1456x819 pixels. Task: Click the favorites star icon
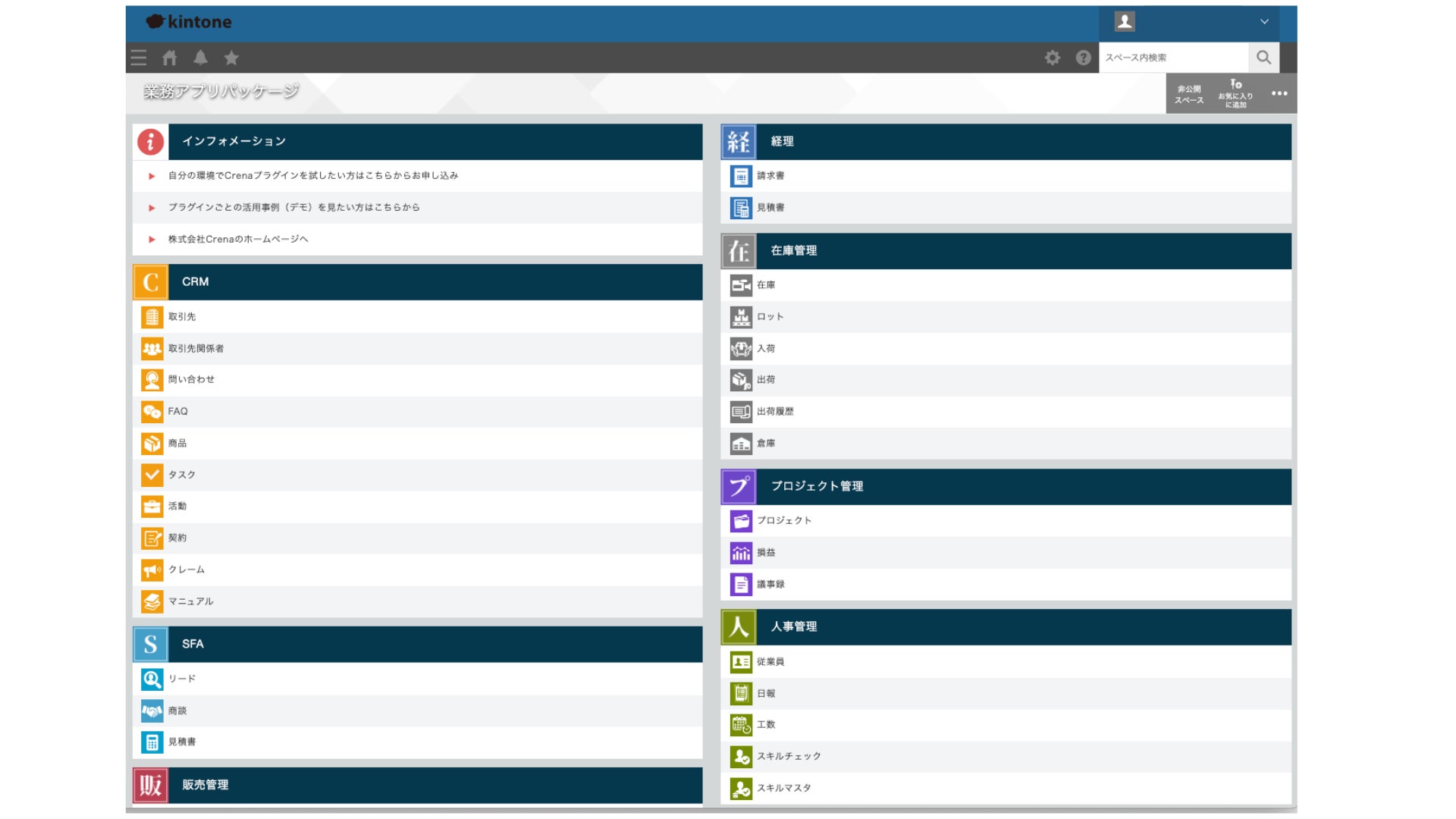pyautogui.click(x=231, y=58)
